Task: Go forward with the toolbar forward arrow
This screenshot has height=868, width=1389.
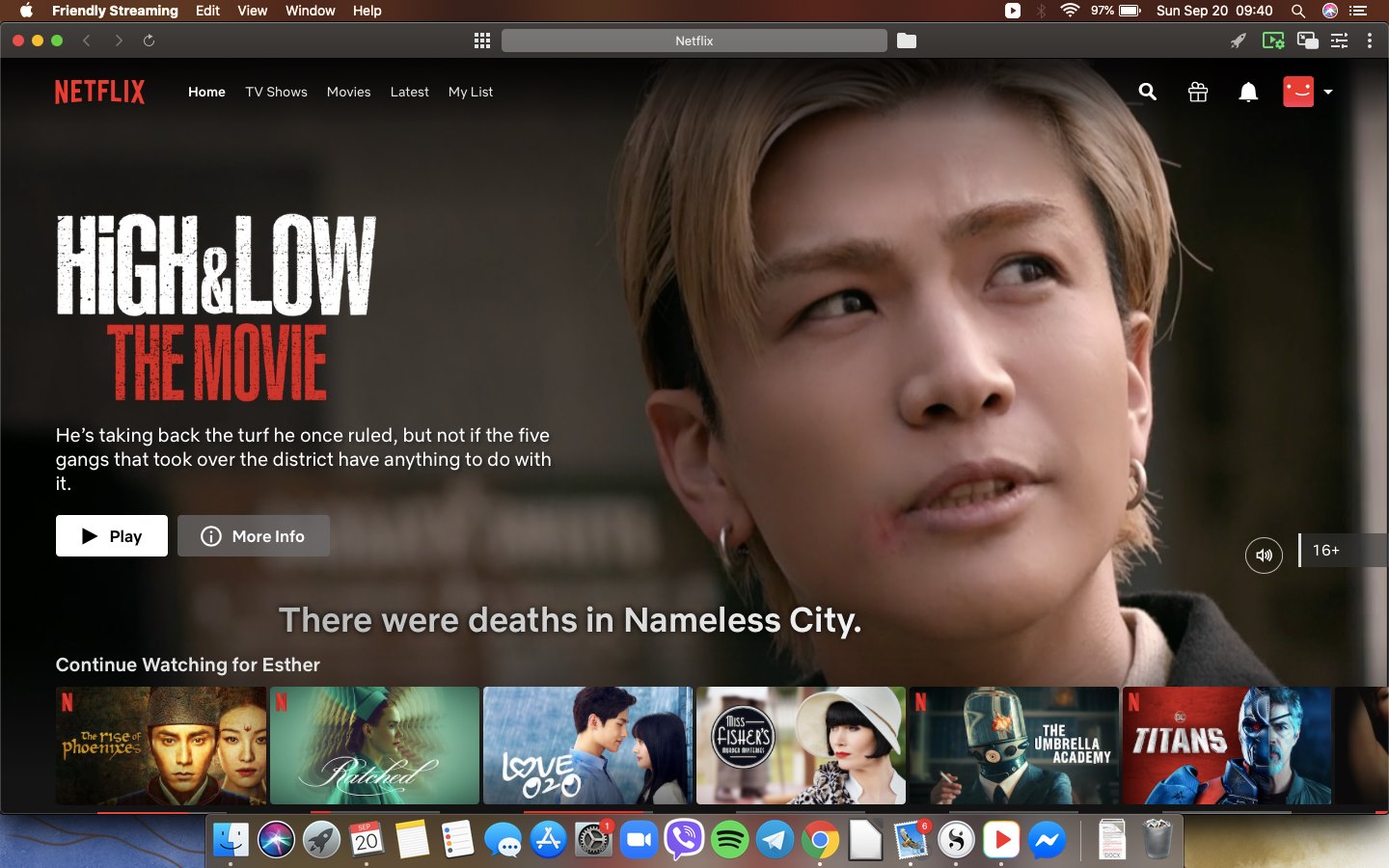Action: (x=119, y=41)
